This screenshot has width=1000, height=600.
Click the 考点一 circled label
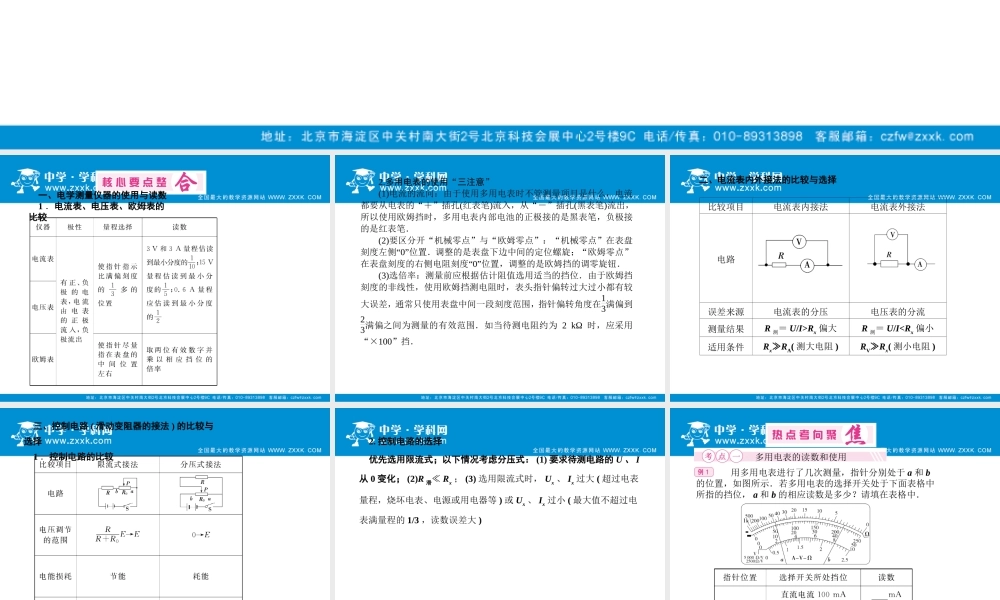click(x=723, y=457)
